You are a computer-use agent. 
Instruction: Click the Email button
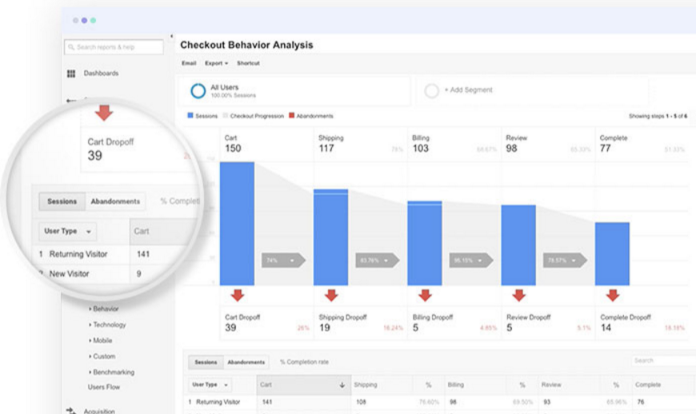pyautogui.click(x=189, y=63)
